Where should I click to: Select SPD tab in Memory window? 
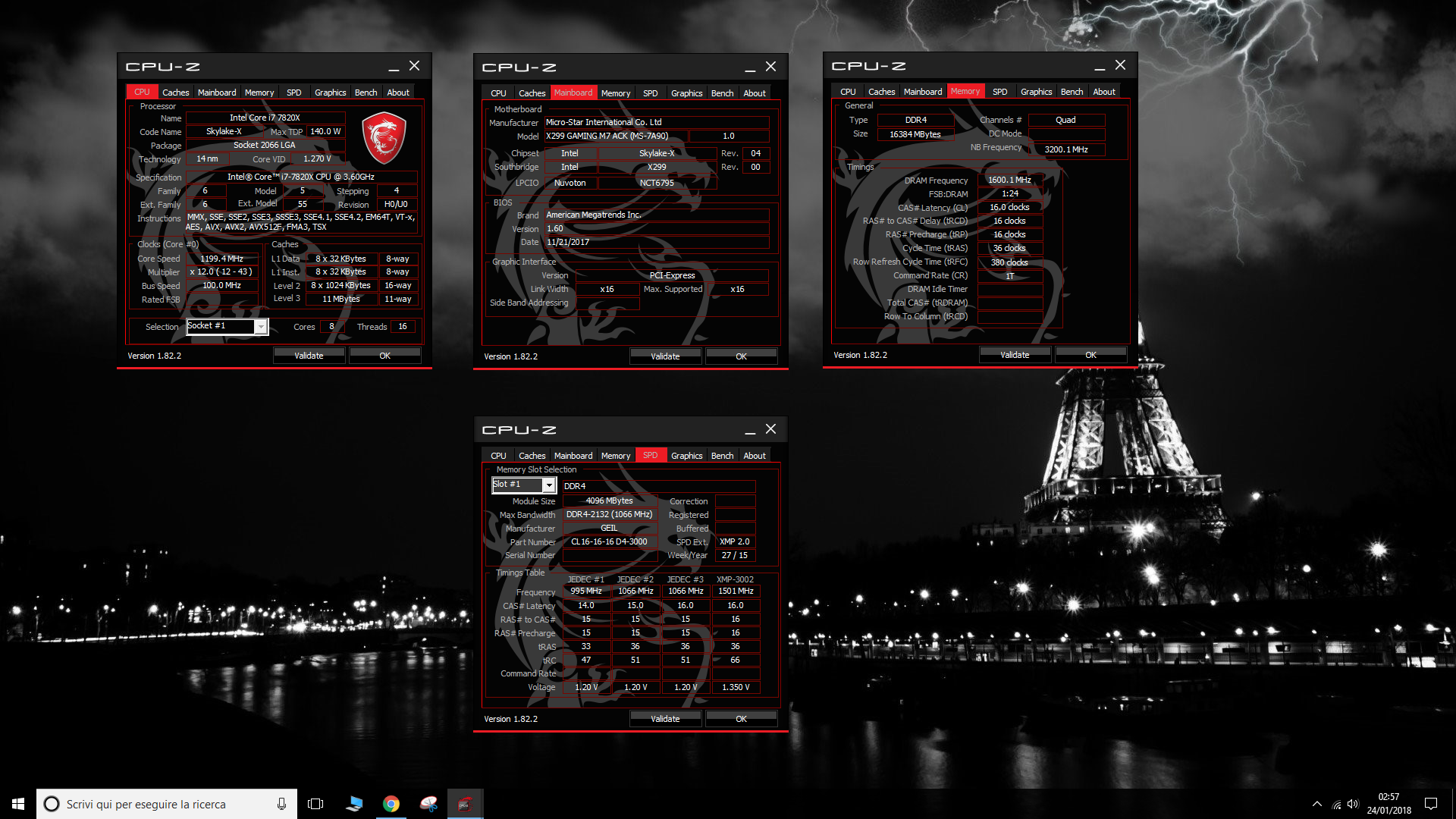coord(1000,92)
